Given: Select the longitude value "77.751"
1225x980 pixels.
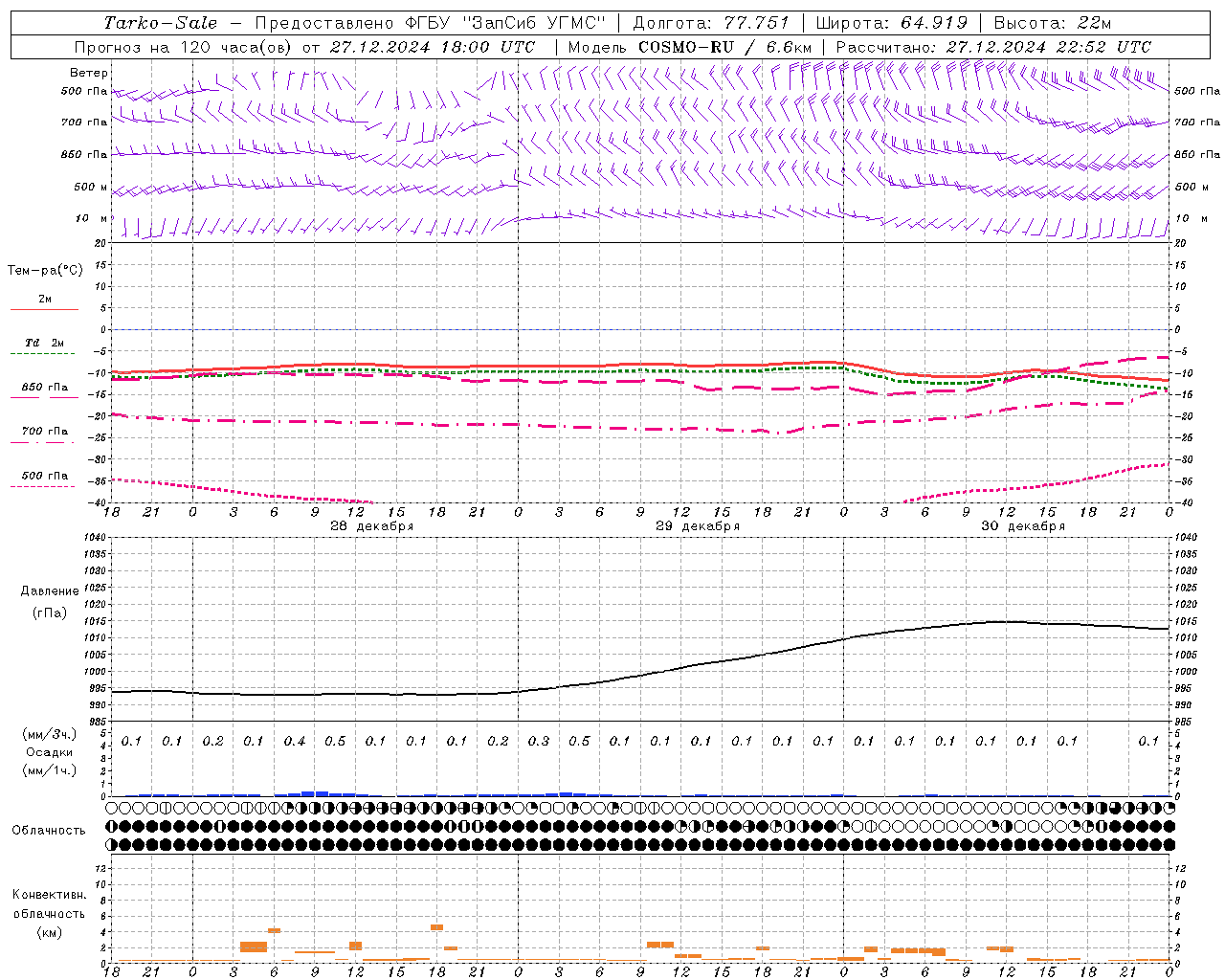Looking at the screenshot, I should point(757,23).
